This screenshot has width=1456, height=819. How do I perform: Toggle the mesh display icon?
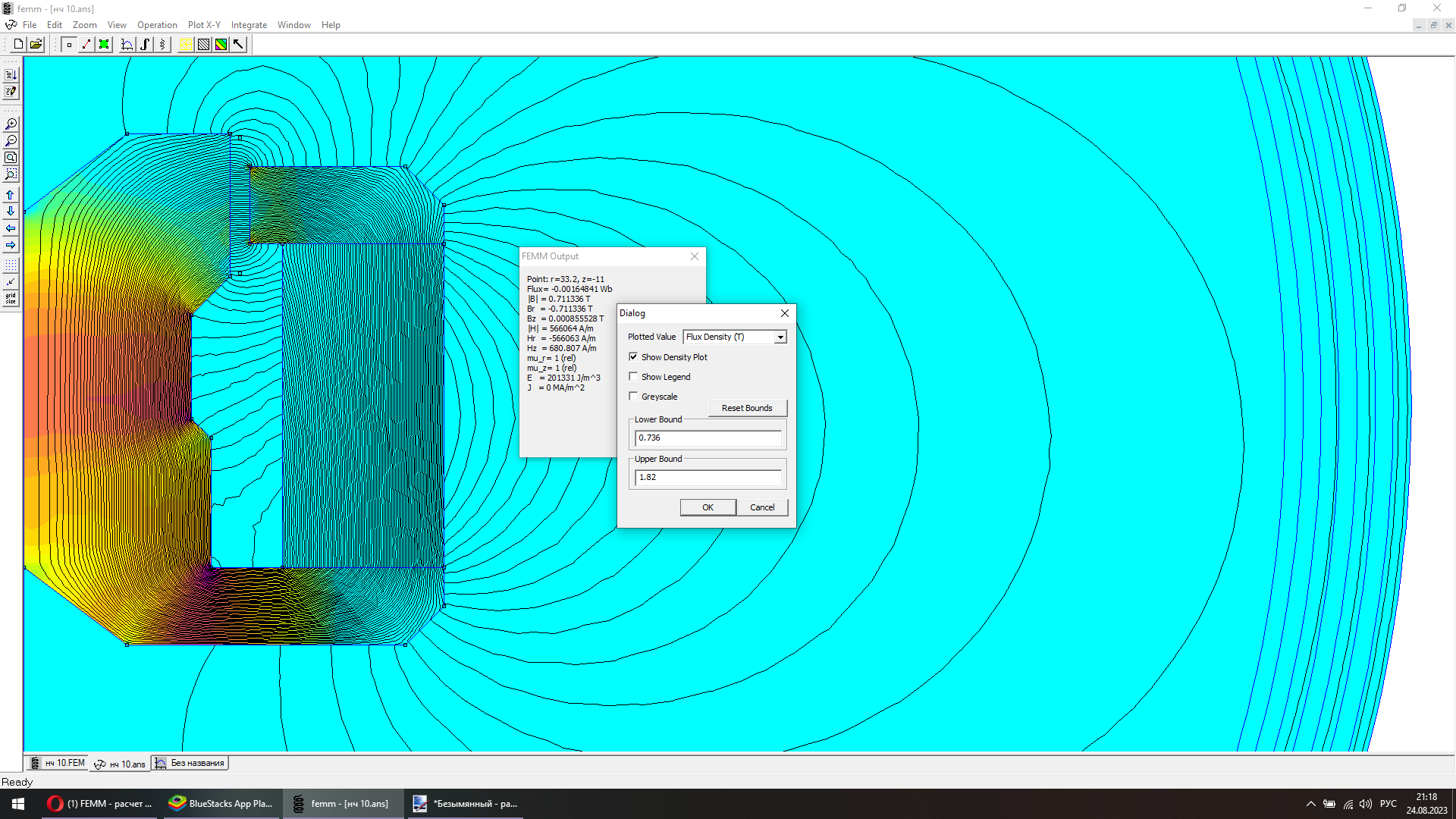pos(186,45)
